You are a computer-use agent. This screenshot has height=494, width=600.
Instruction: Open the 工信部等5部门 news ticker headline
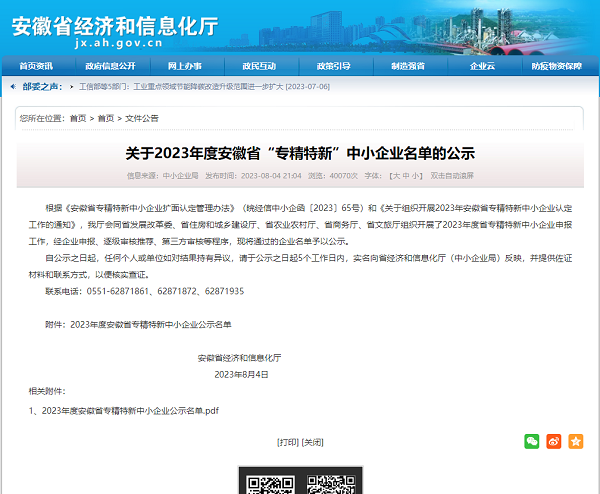pos(204,87)
